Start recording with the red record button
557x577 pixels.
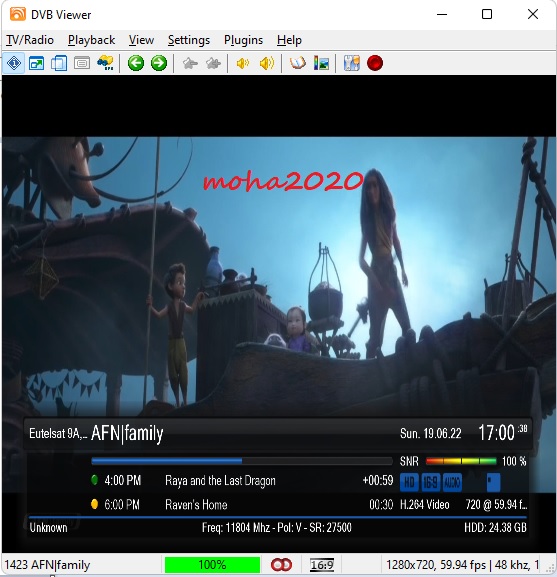[375, 63]
